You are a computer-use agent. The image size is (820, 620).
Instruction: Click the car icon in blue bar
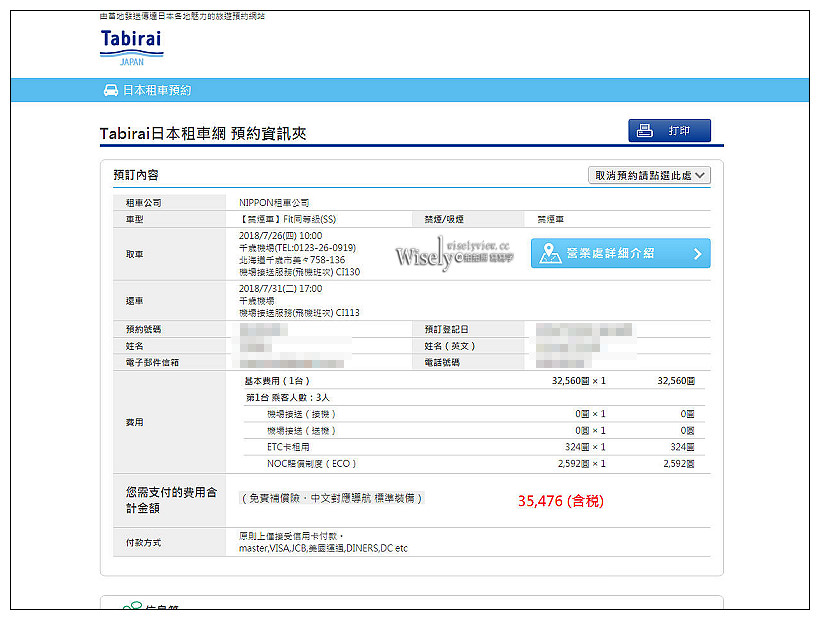[x=111, y=91]
